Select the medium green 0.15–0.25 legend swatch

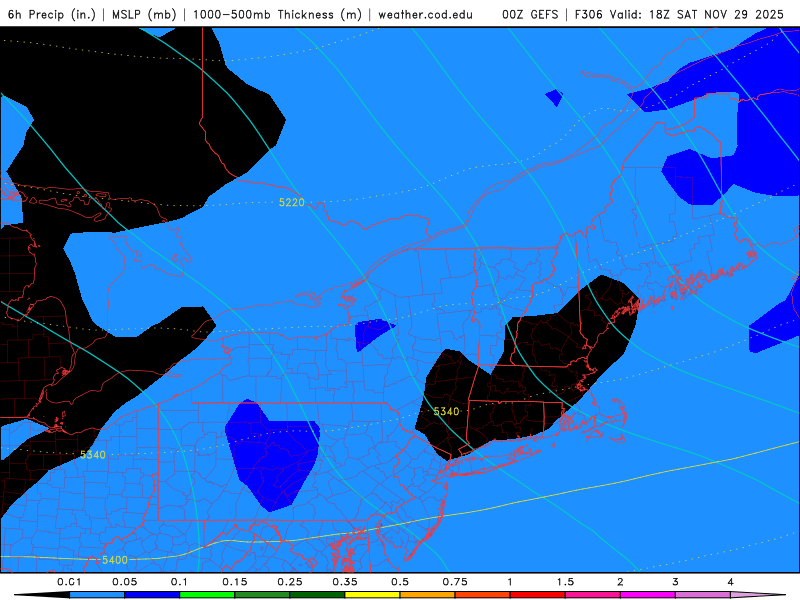262,595
